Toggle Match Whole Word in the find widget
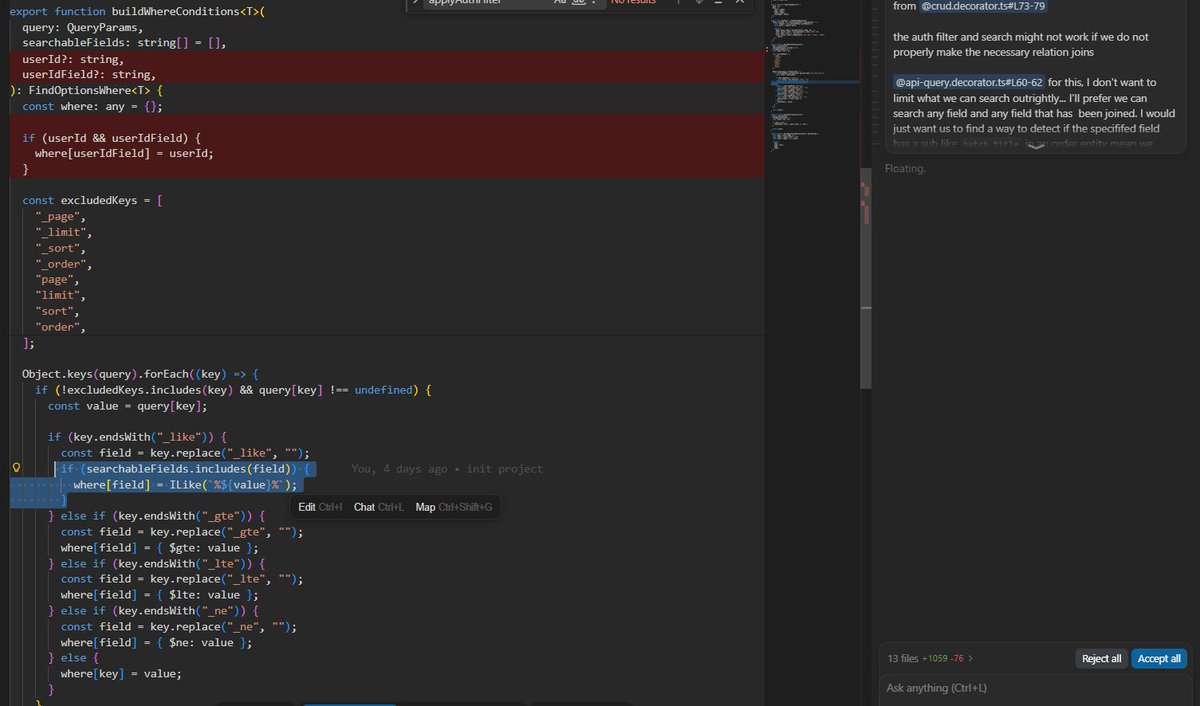 click(578, 3)
